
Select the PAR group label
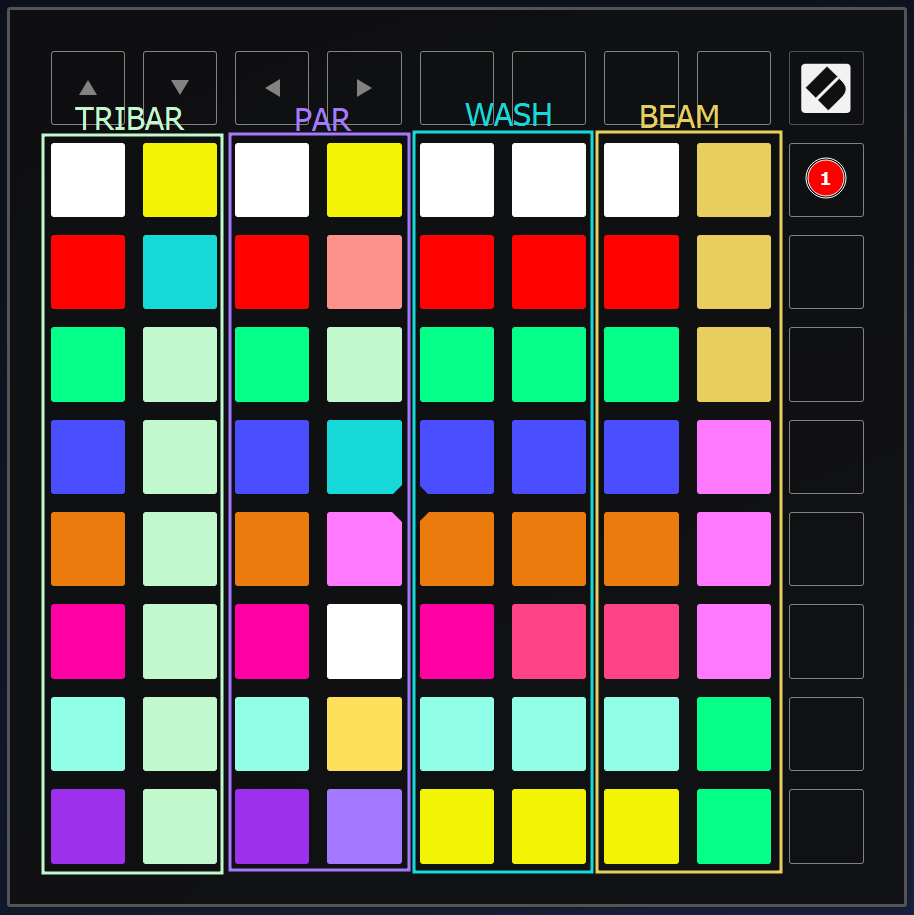click(x=322, y=120)
